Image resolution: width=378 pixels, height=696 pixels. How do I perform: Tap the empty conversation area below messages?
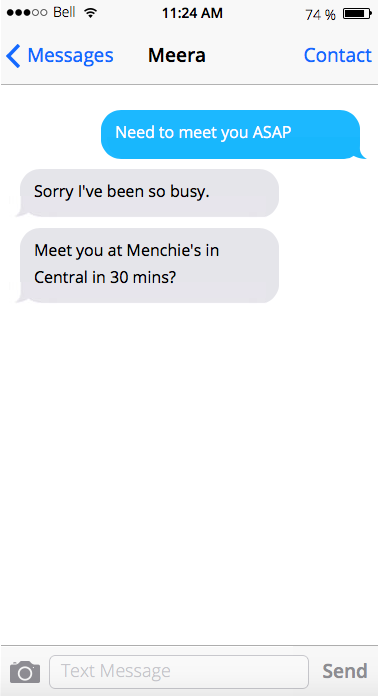coord(189,471)
